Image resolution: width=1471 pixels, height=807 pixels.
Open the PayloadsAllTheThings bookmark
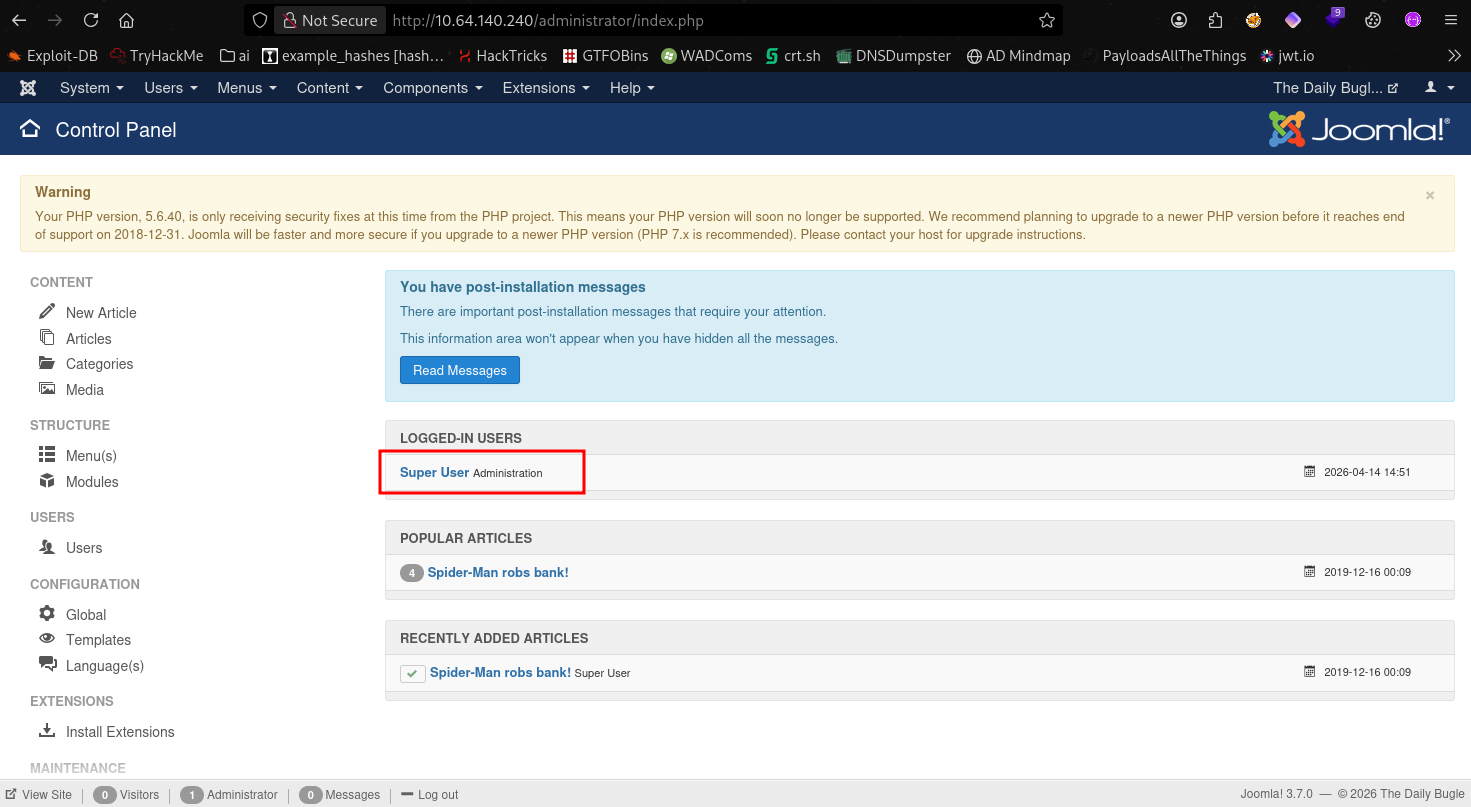1164,56
